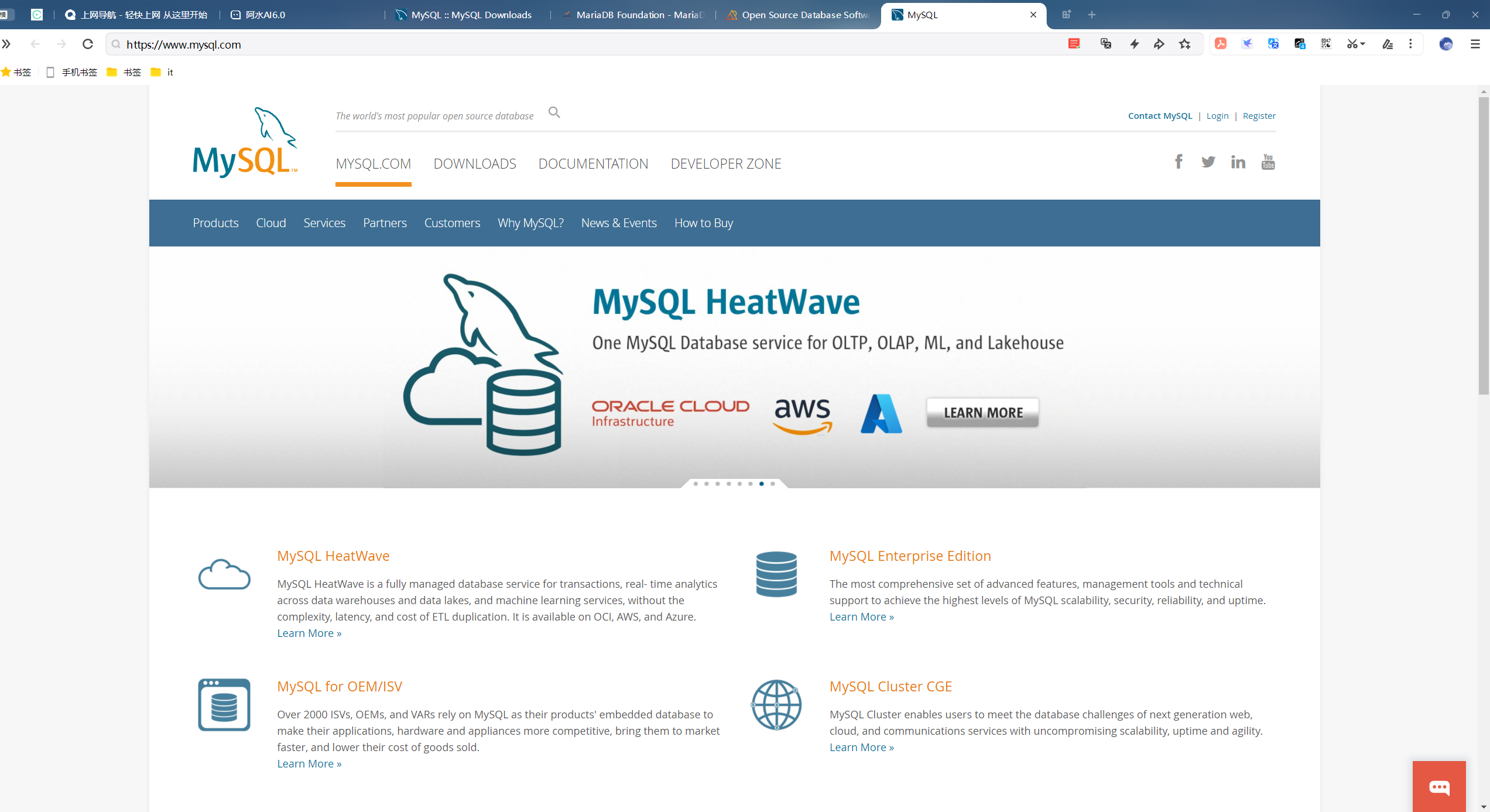1490x812 pixels.
Task: Switch to MariaDB Foundation browser tab
Action: 633,15
